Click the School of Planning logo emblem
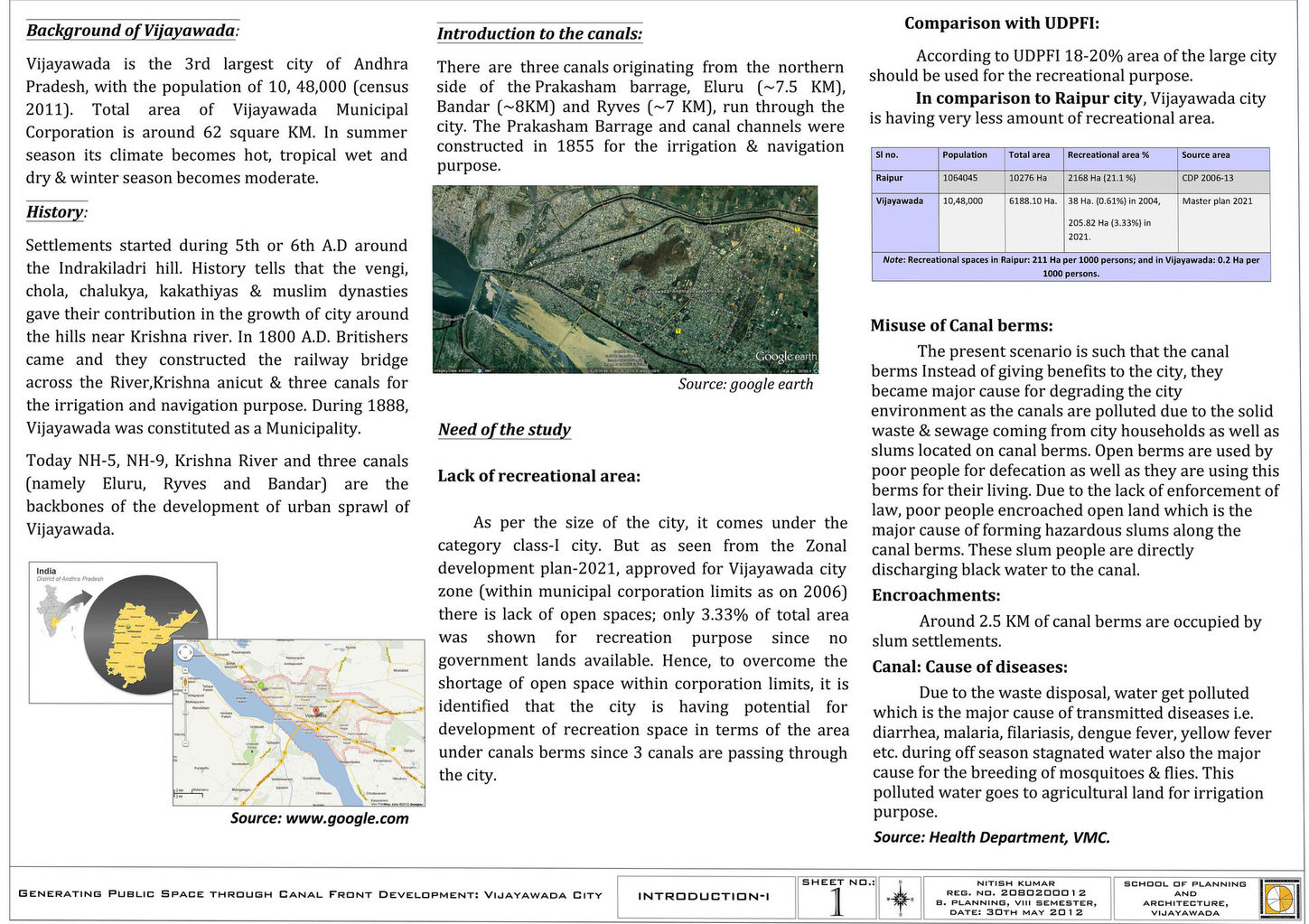Viewport: 1309px width, 924px height. pyautogui.click(x=1277, y=897)
